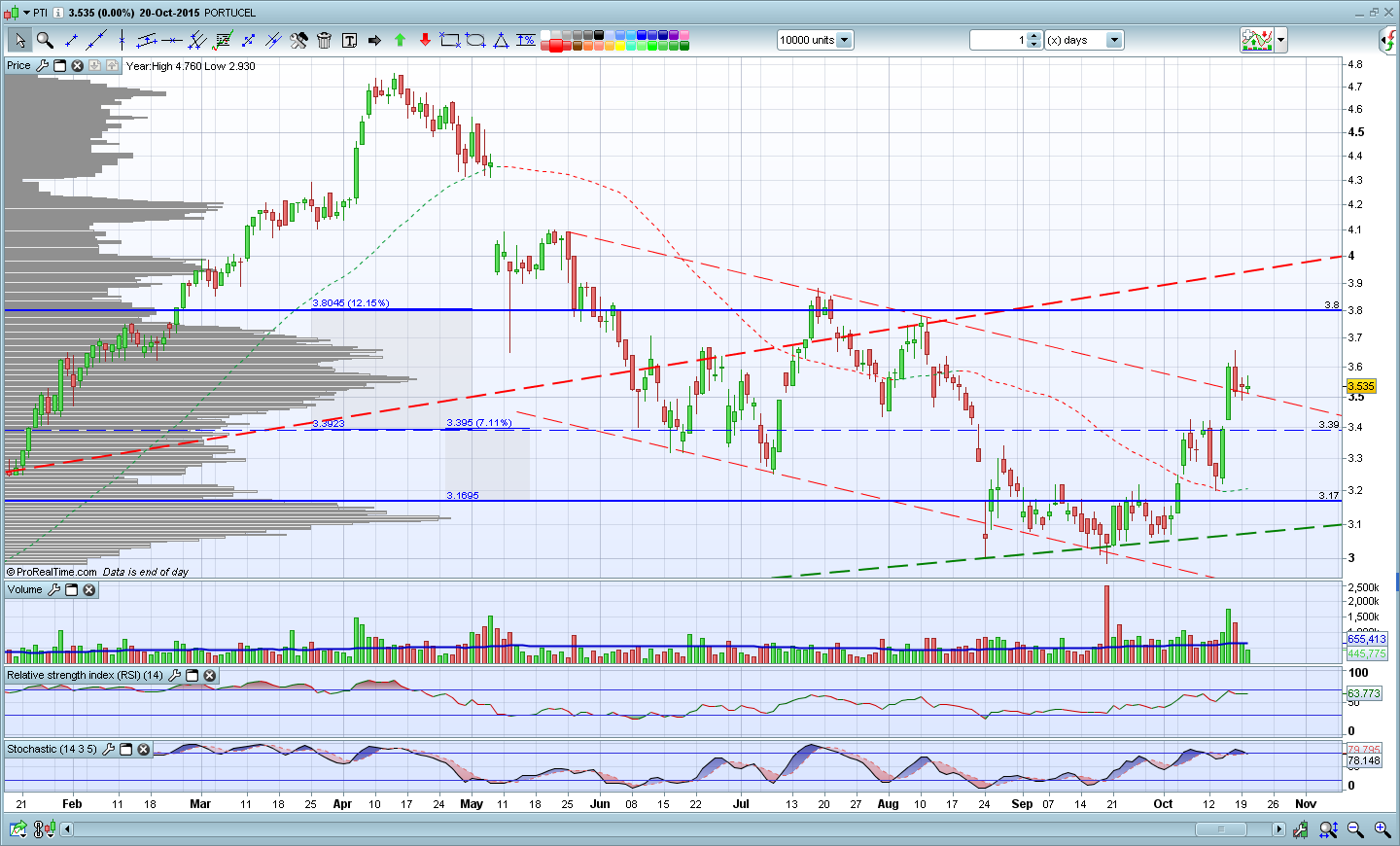Select the green up arrow marker
The image size is (1400, 846).
400,40
